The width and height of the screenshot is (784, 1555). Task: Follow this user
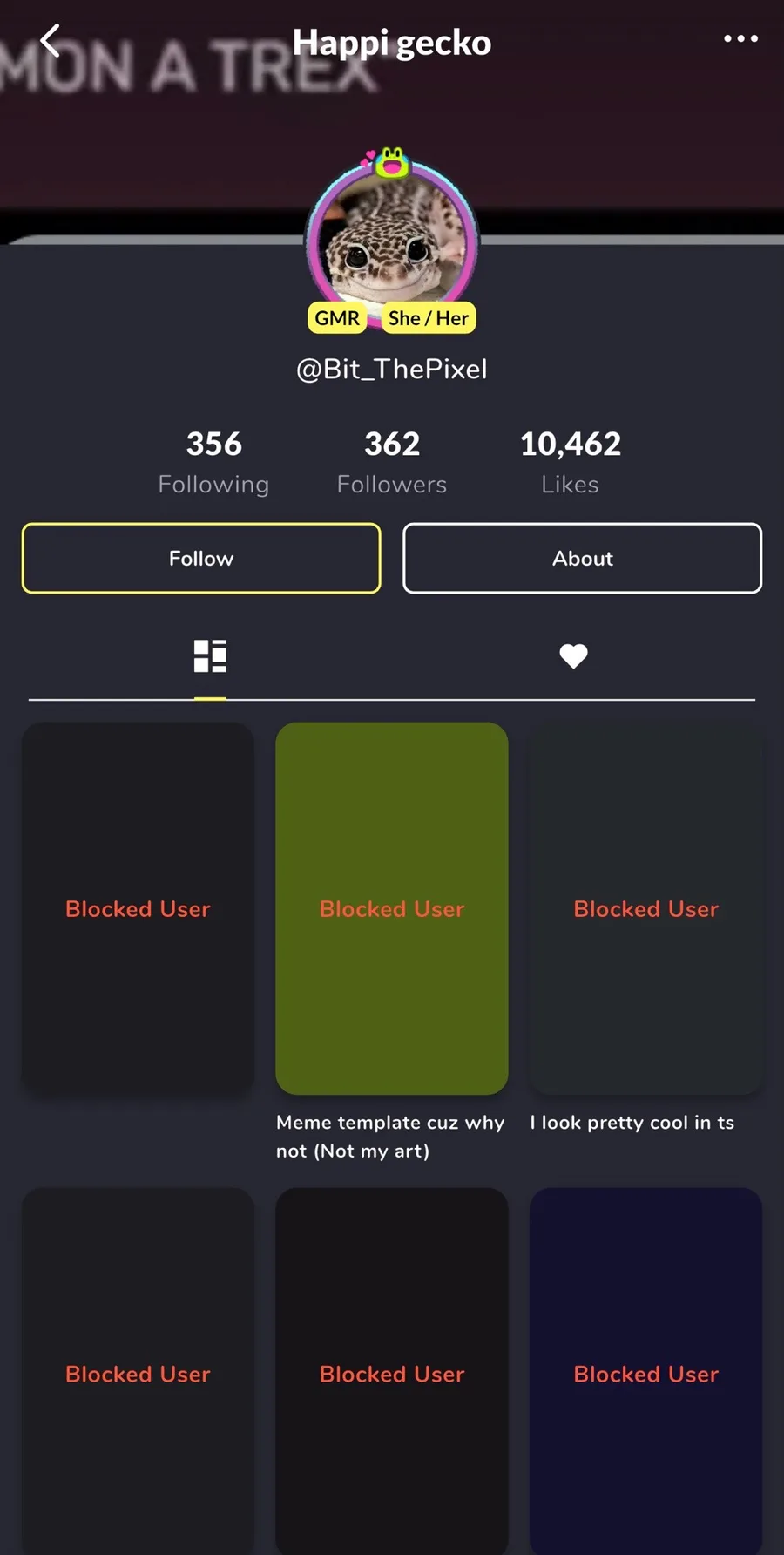(201, 559)
